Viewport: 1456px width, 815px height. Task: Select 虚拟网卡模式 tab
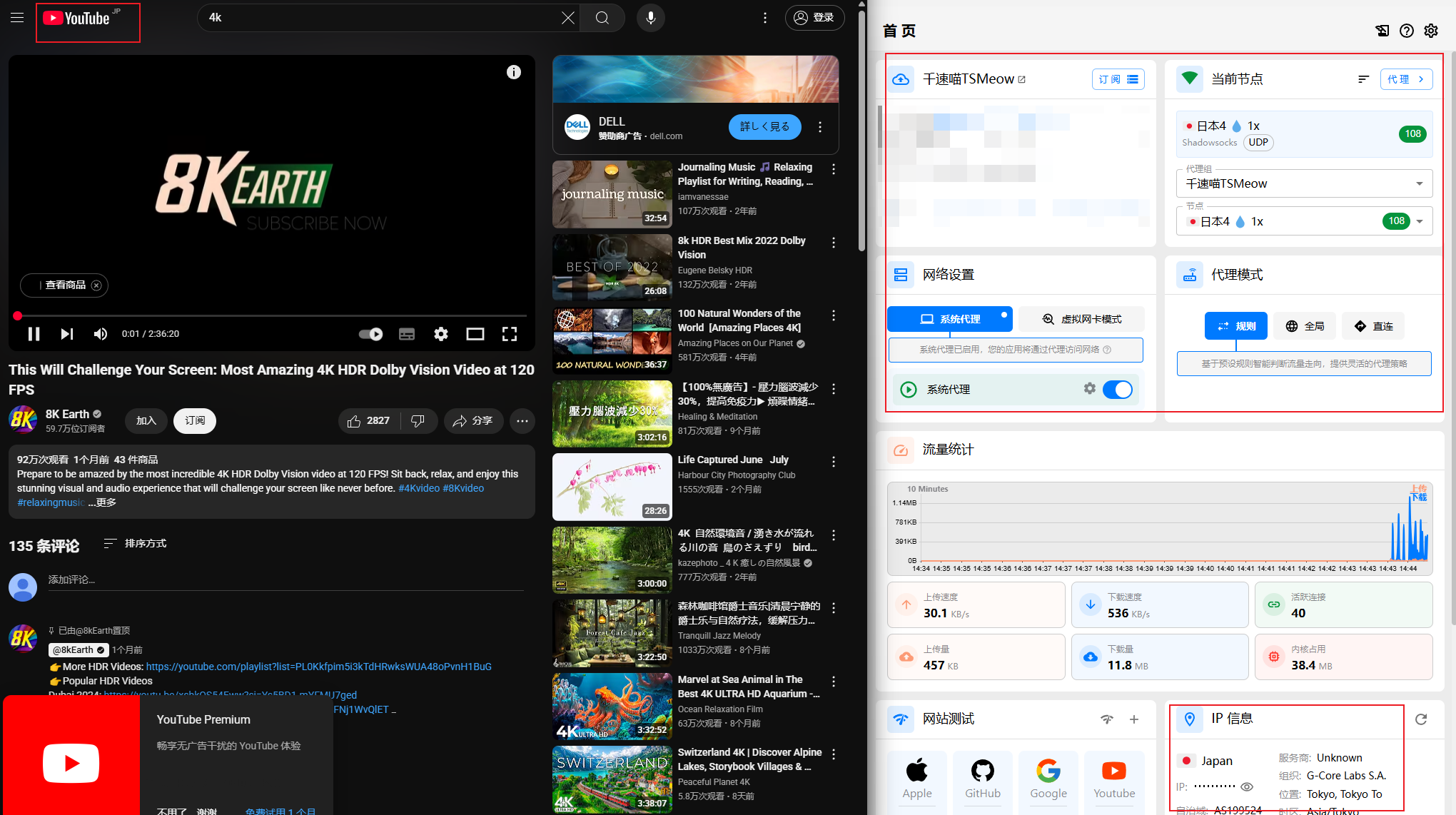click(1081, 319)
